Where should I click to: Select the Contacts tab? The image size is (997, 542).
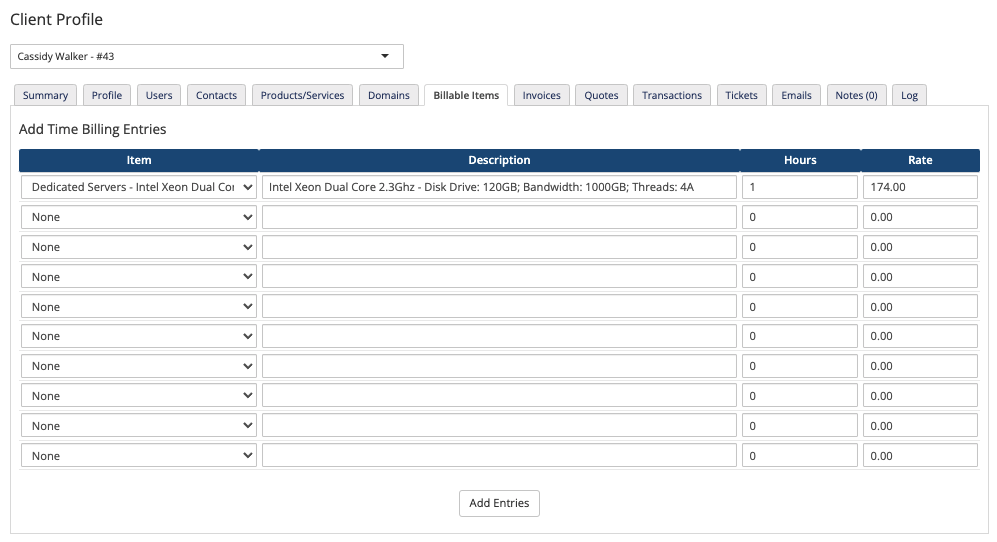216,95
